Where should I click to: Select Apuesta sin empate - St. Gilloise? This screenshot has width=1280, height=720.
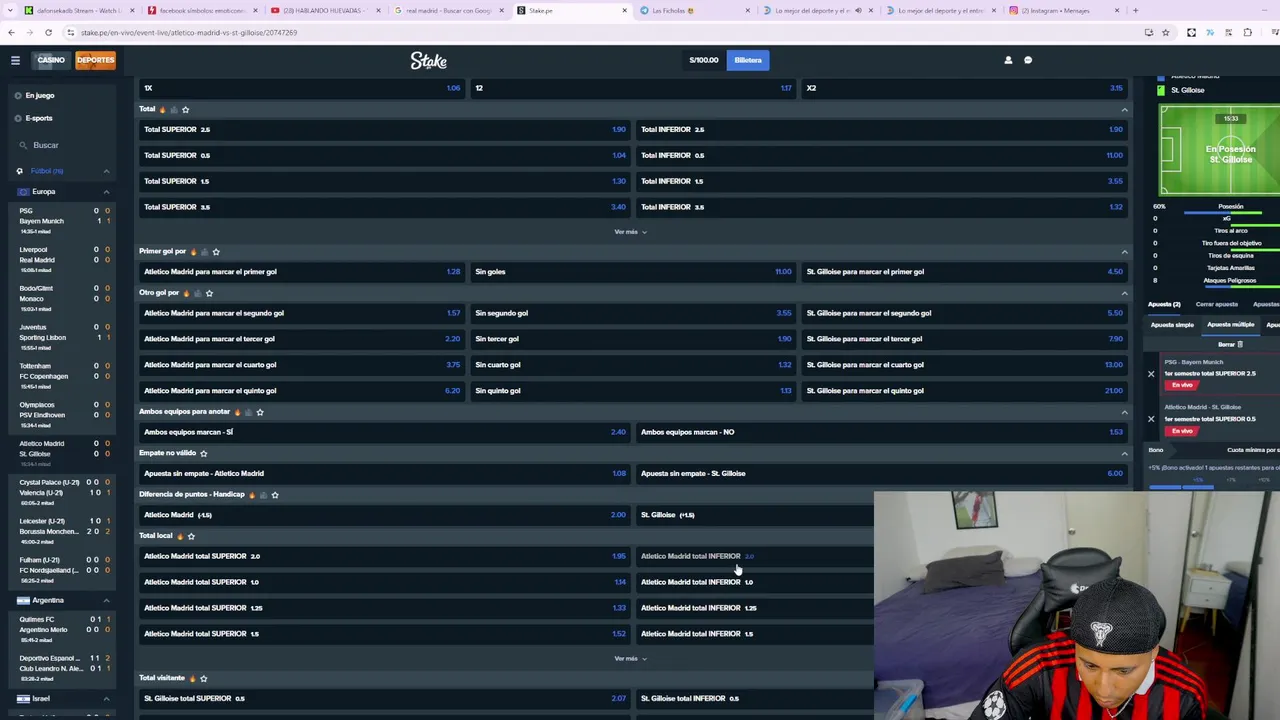[882, 473]
